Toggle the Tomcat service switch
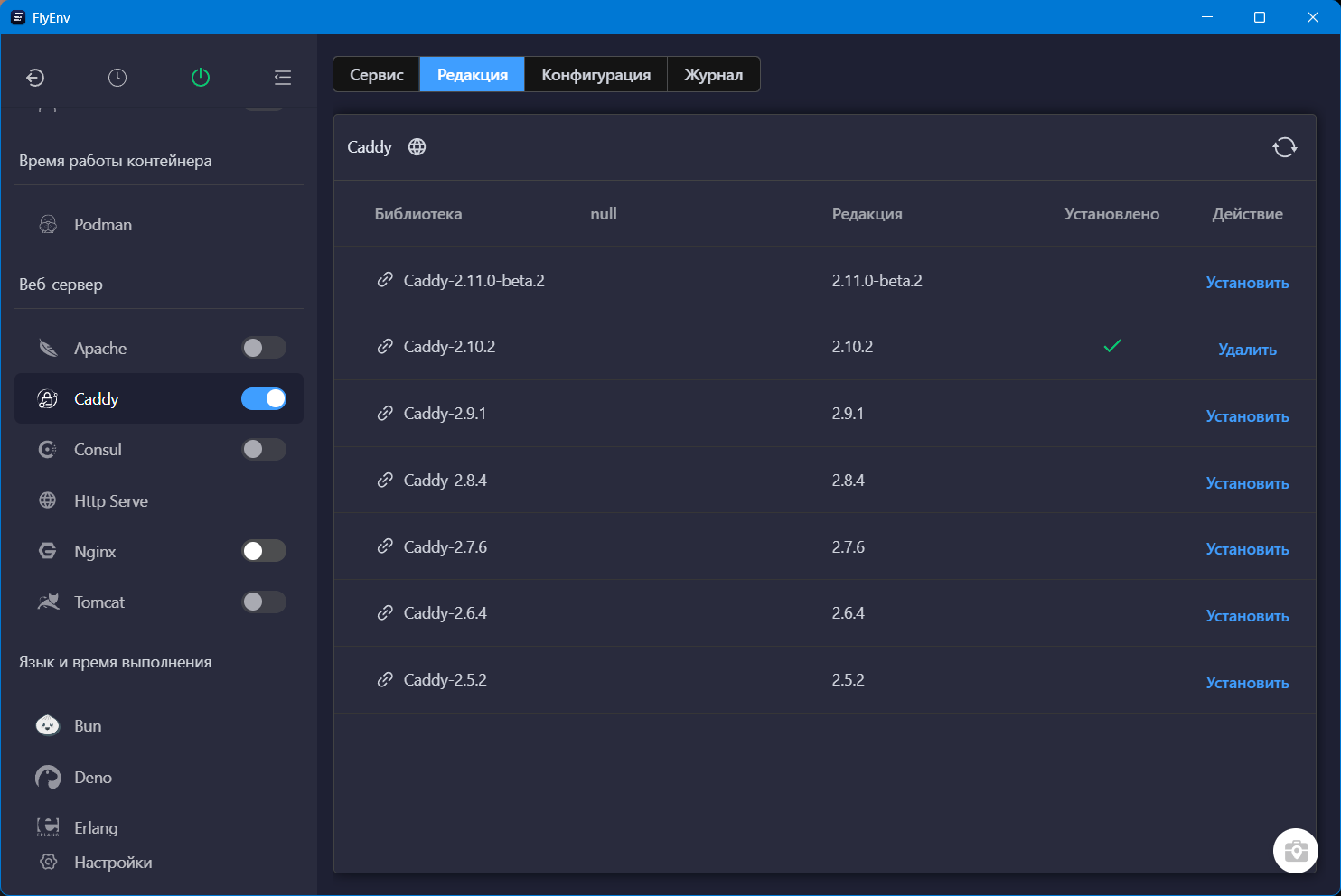 pyautogui.click(x=264, y=602)
